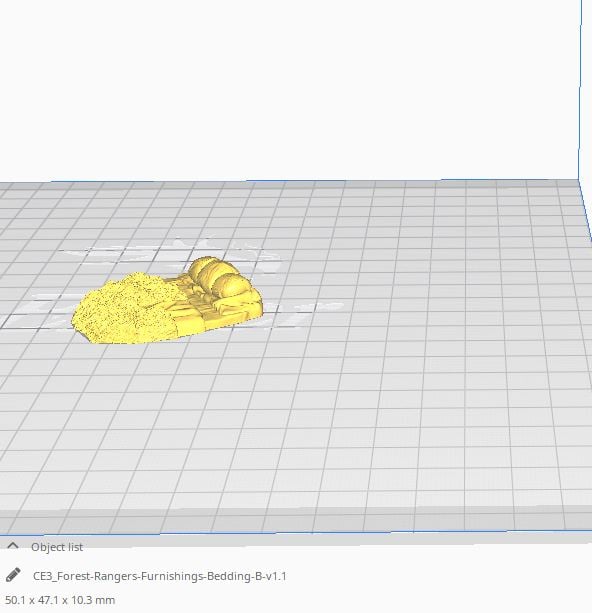Select the yellow bedding model on plate
Image resolution: width=592 pixels, height=613 pixels.
167,300
